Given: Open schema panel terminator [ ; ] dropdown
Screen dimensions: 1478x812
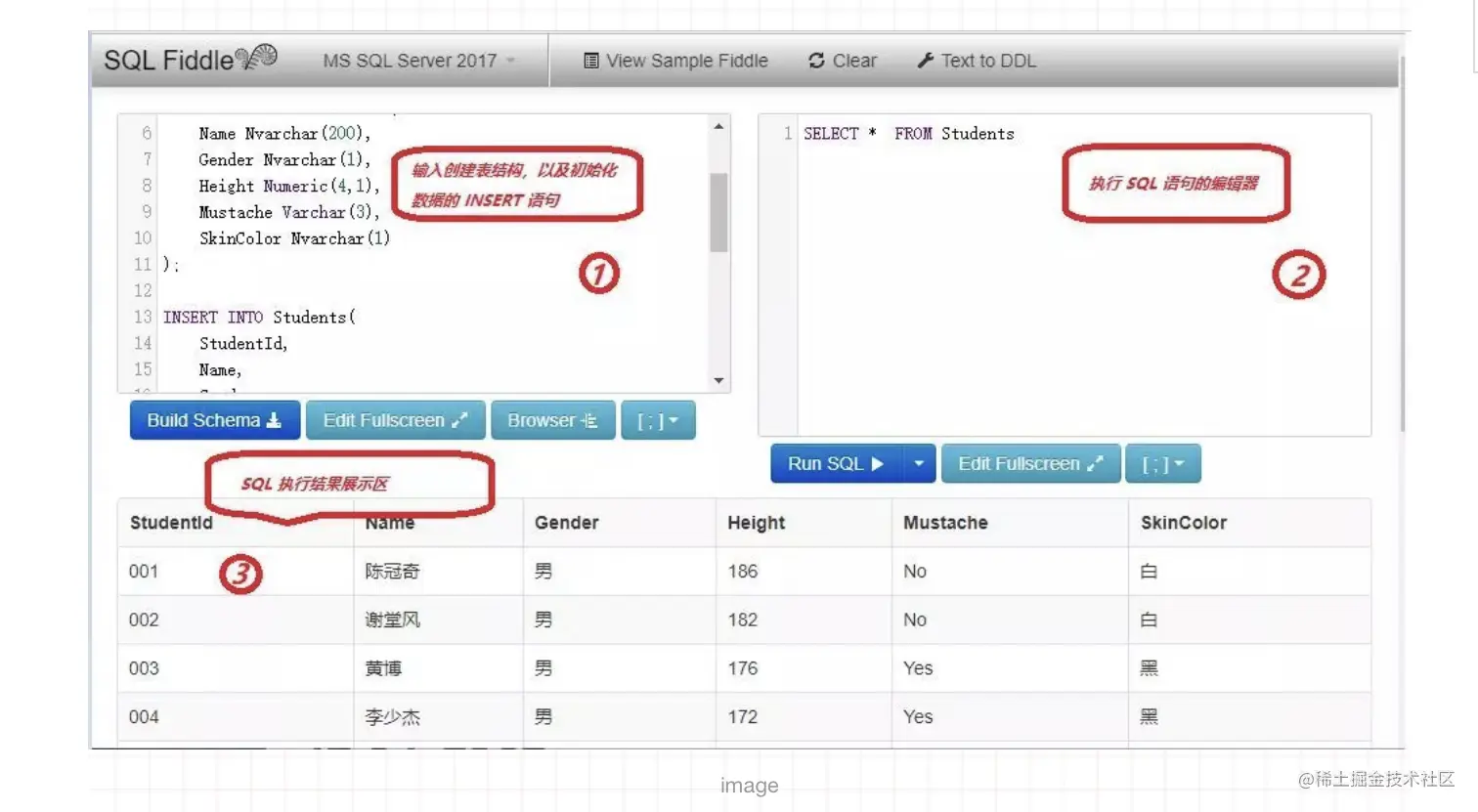Looking at the screenshot, I should [658, 420].
